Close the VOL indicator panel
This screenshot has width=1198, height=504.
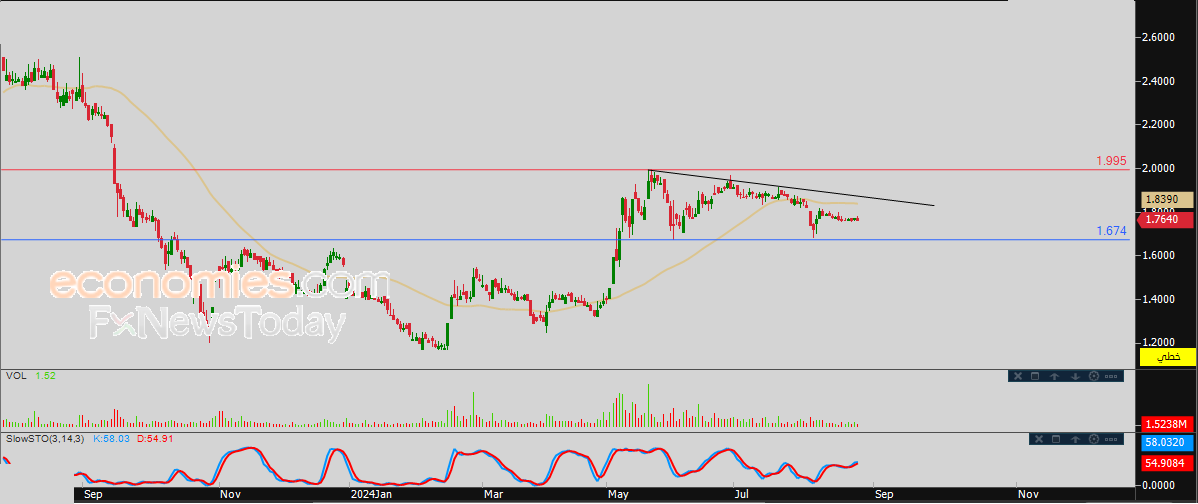tap(1018, 376)
